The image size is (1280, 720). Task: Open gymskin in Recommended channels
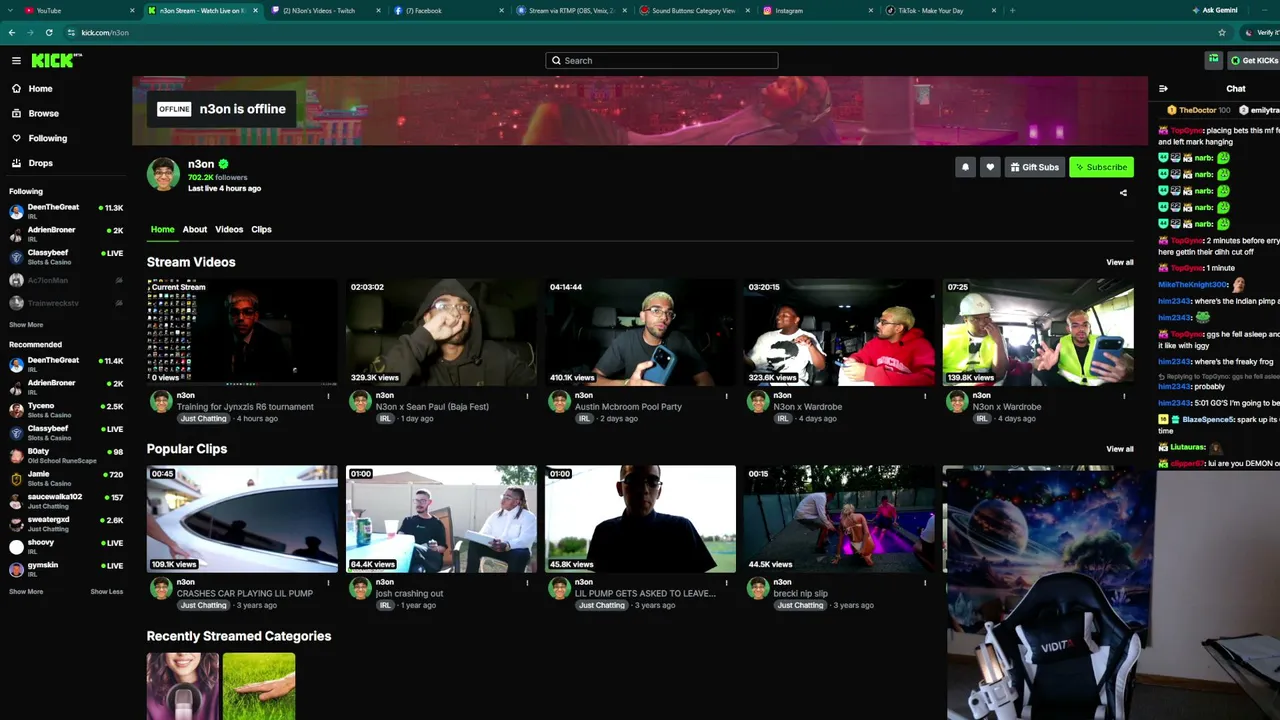coord(66,569)
